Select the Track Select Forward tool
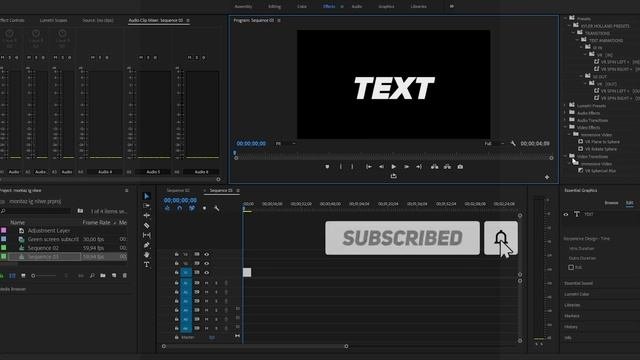 click(147, 206)
